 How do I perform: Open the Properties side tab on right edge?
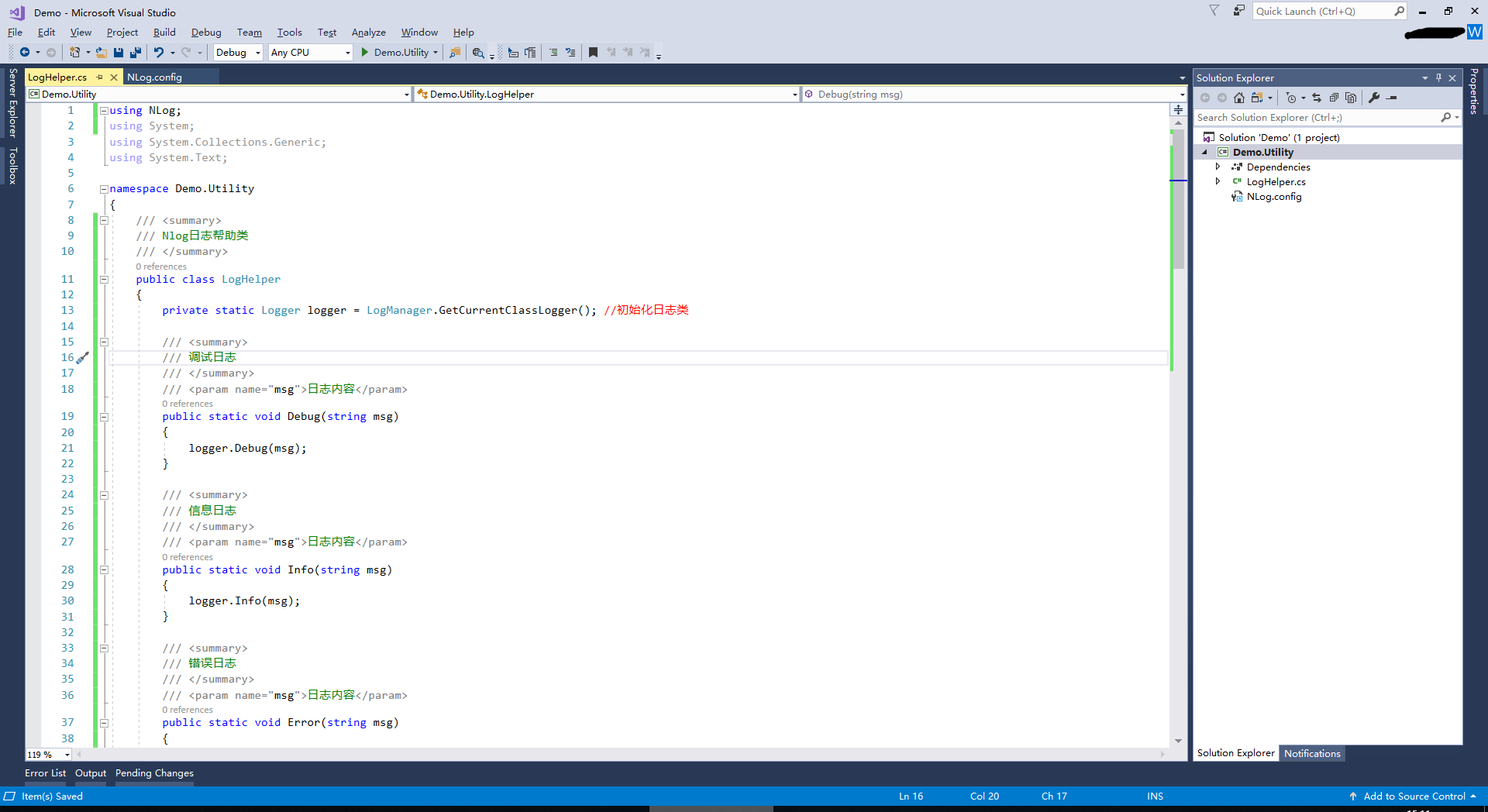[x=1474, y=91]
